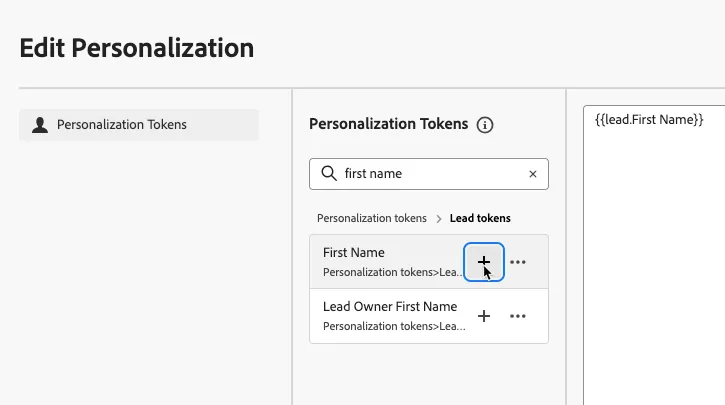This screenshot has height=405, width=725.
Task: Add the Lead Owner First Name token
Action: pos(484,316)
